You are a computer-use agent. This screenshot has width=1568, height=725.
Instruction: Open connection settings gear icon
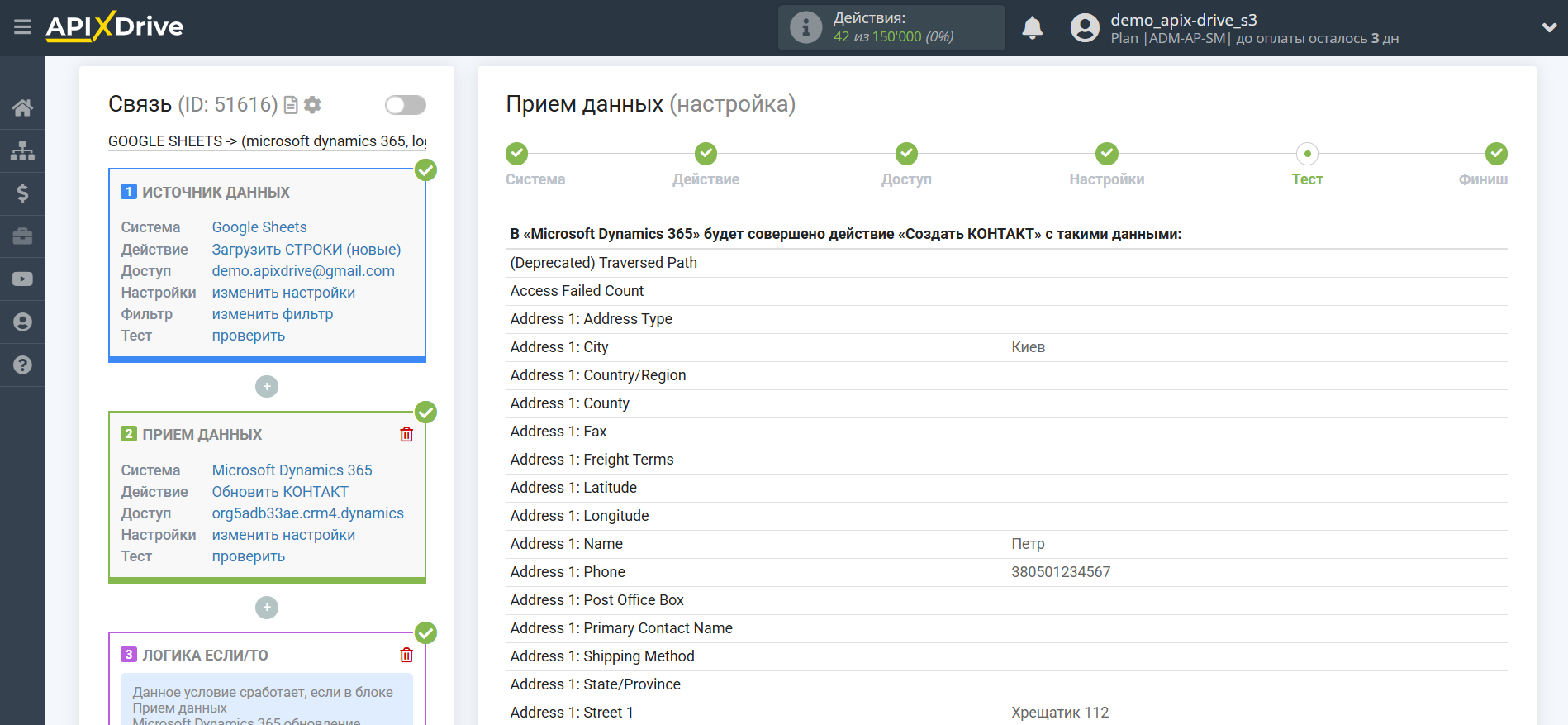[x=312, y=105]
